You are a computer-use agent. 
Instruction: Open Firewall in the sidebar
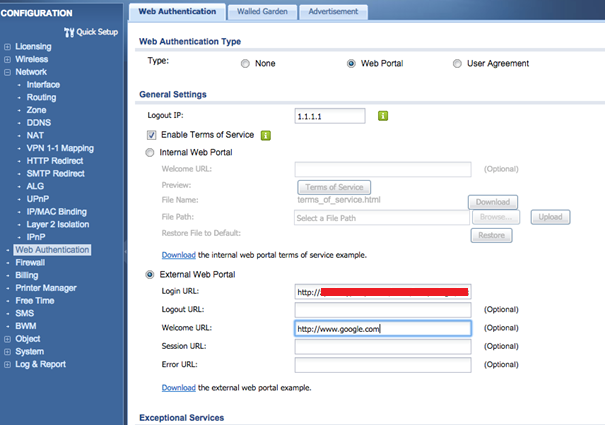point(30,262)
